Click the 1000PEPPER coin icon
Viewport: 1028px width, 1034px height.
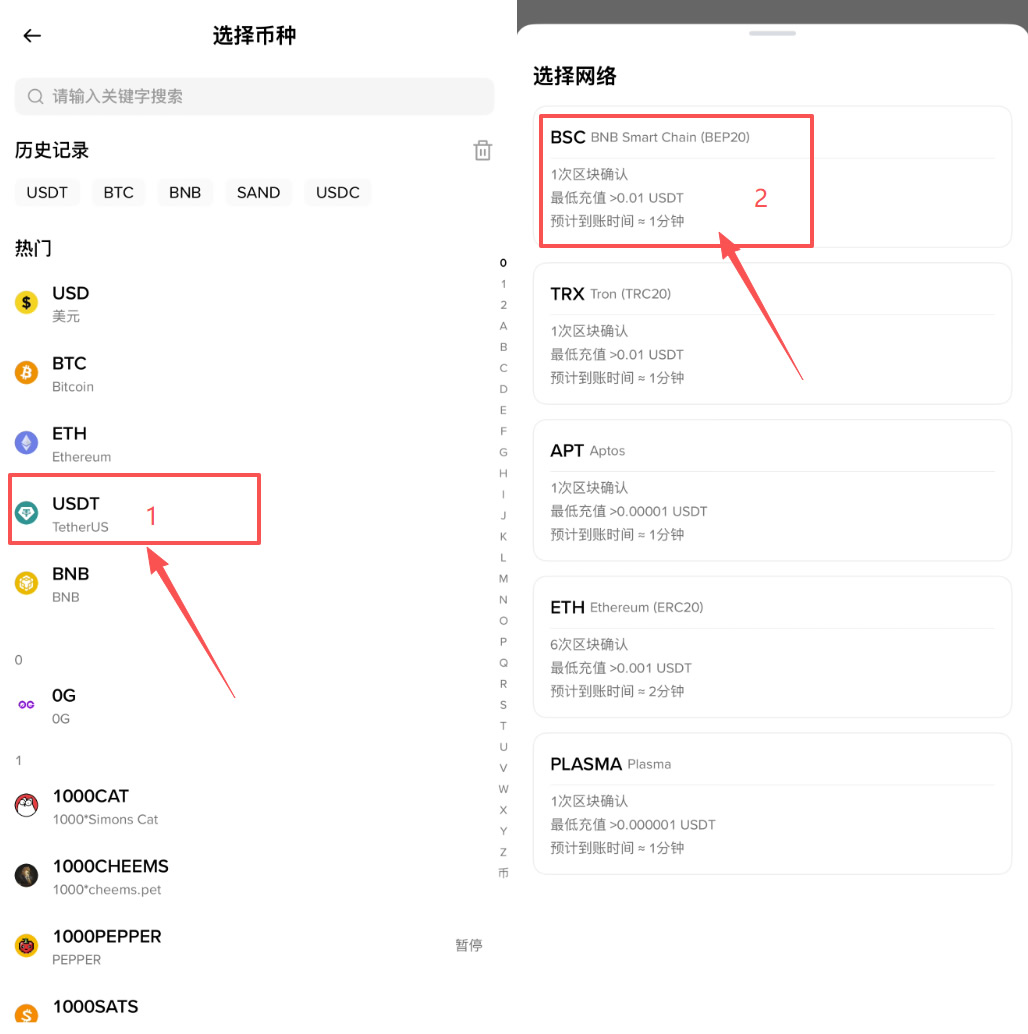coord(26,946)
